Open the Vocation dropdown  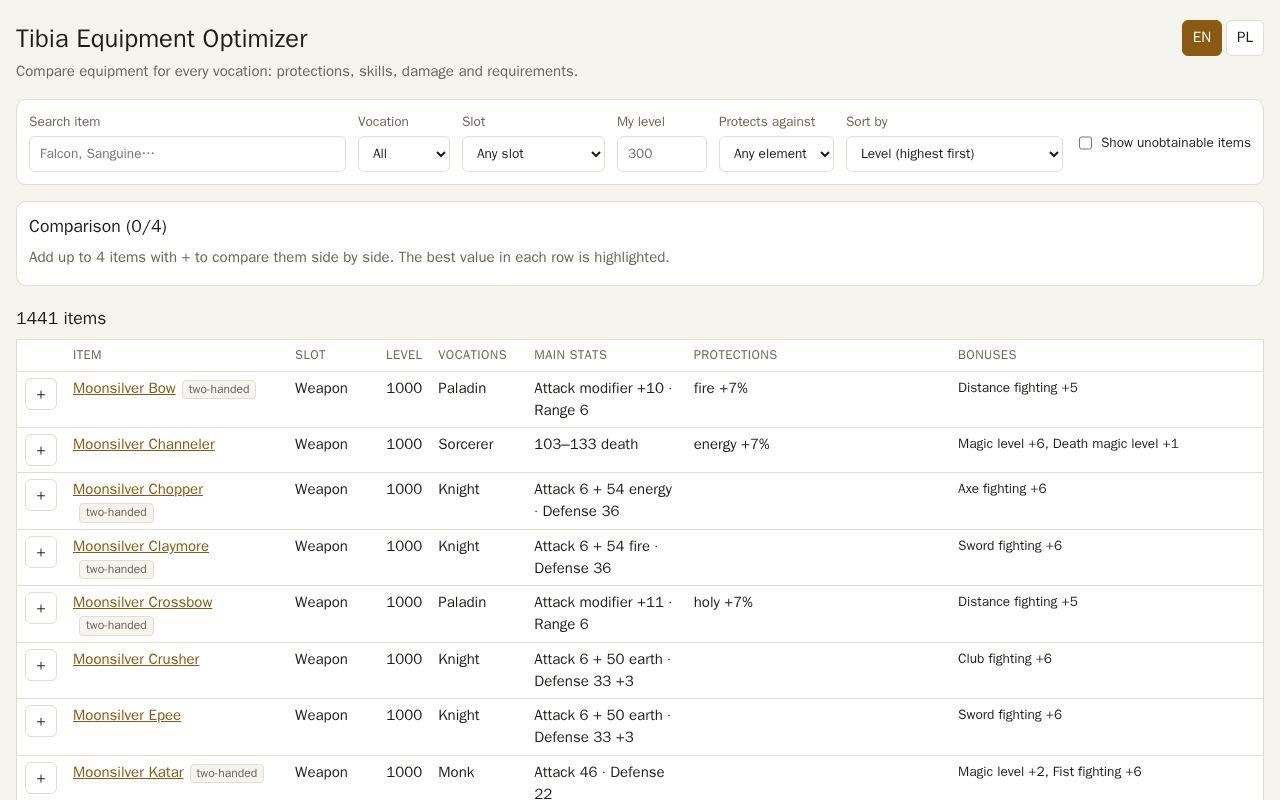[404, 154]
